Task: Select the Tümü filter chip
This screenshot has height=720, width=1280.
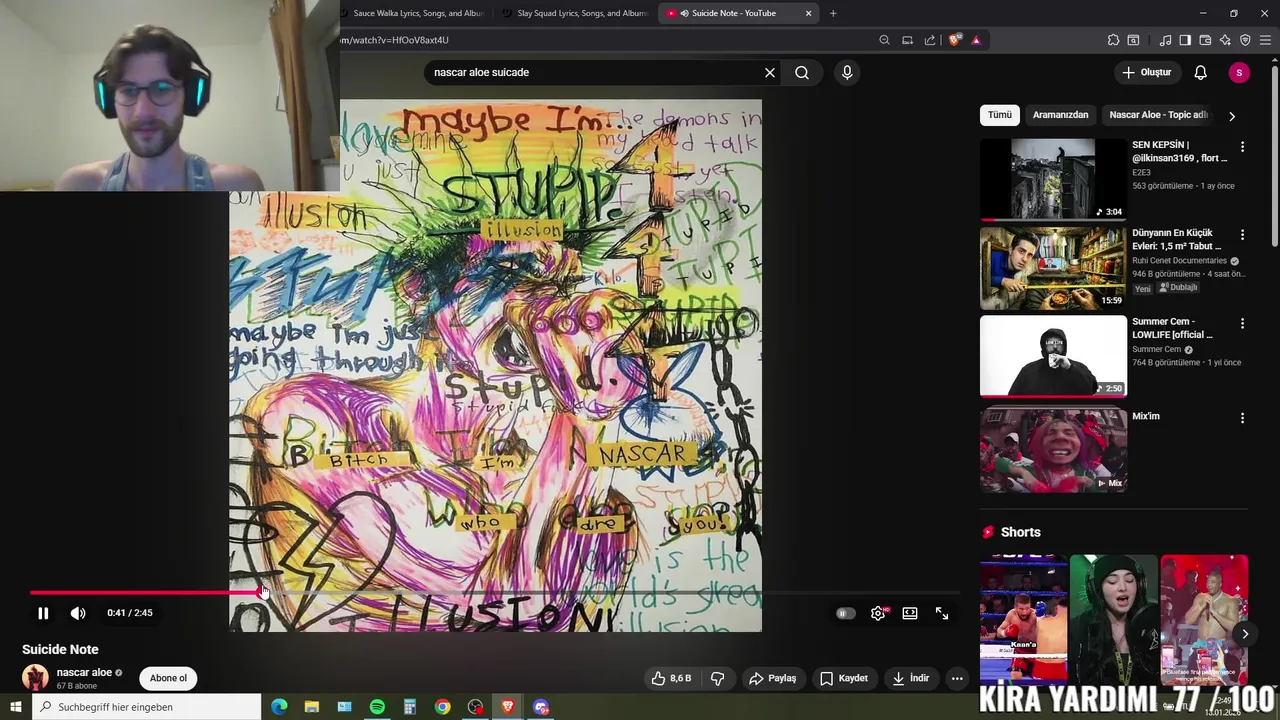Action: click(1000, 115)
